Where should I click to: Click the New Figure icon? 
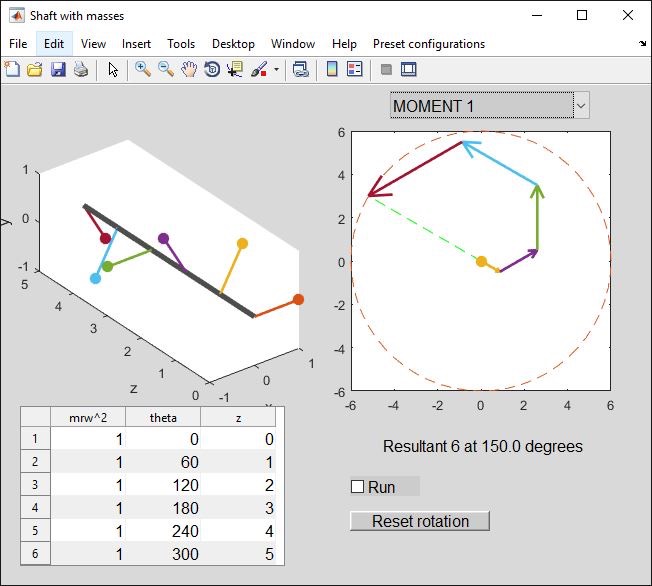coord(12,70)
